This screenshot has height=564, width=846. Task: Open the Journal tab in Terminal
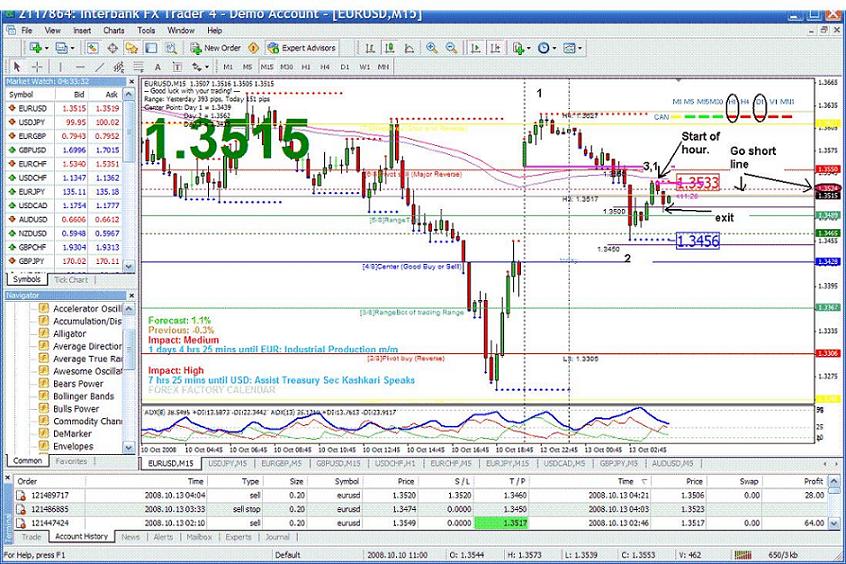click(x=277, y=537)
